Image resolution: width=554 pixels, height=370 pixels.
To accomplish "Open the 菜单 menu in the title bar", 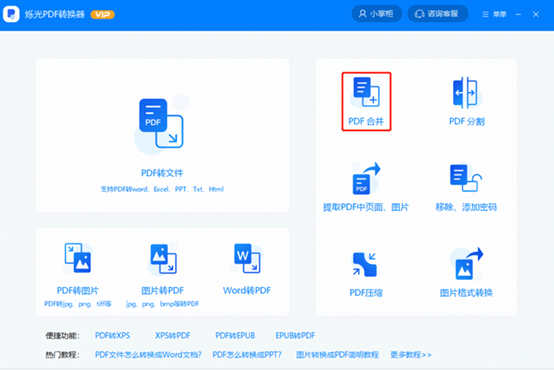I will coord(494,14).
